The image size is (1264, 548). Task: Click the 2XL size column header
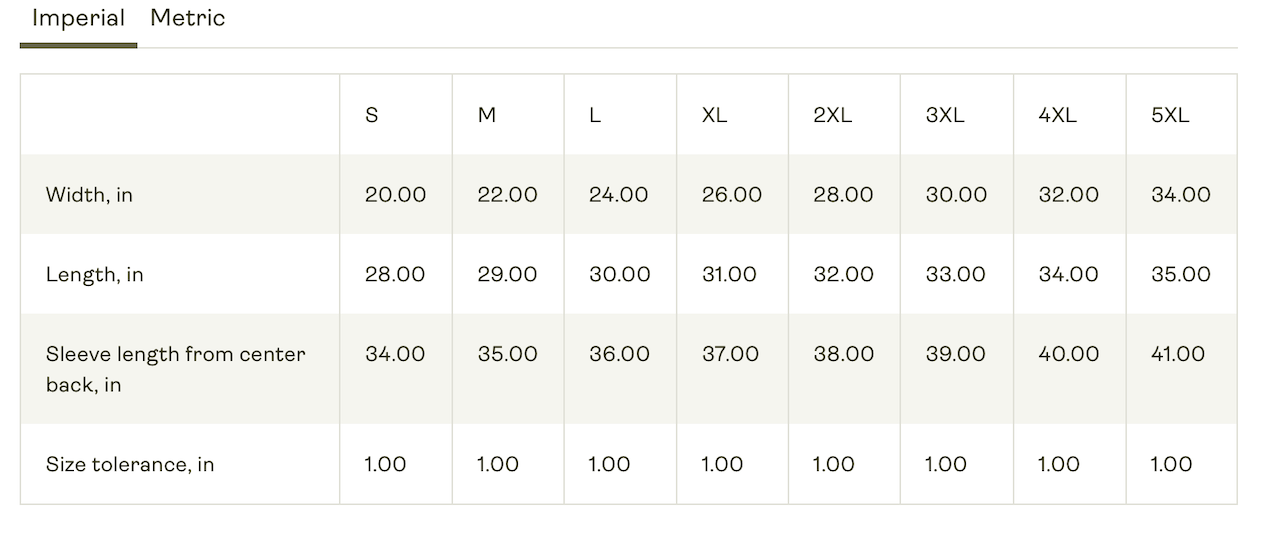(x=832, y=115)
